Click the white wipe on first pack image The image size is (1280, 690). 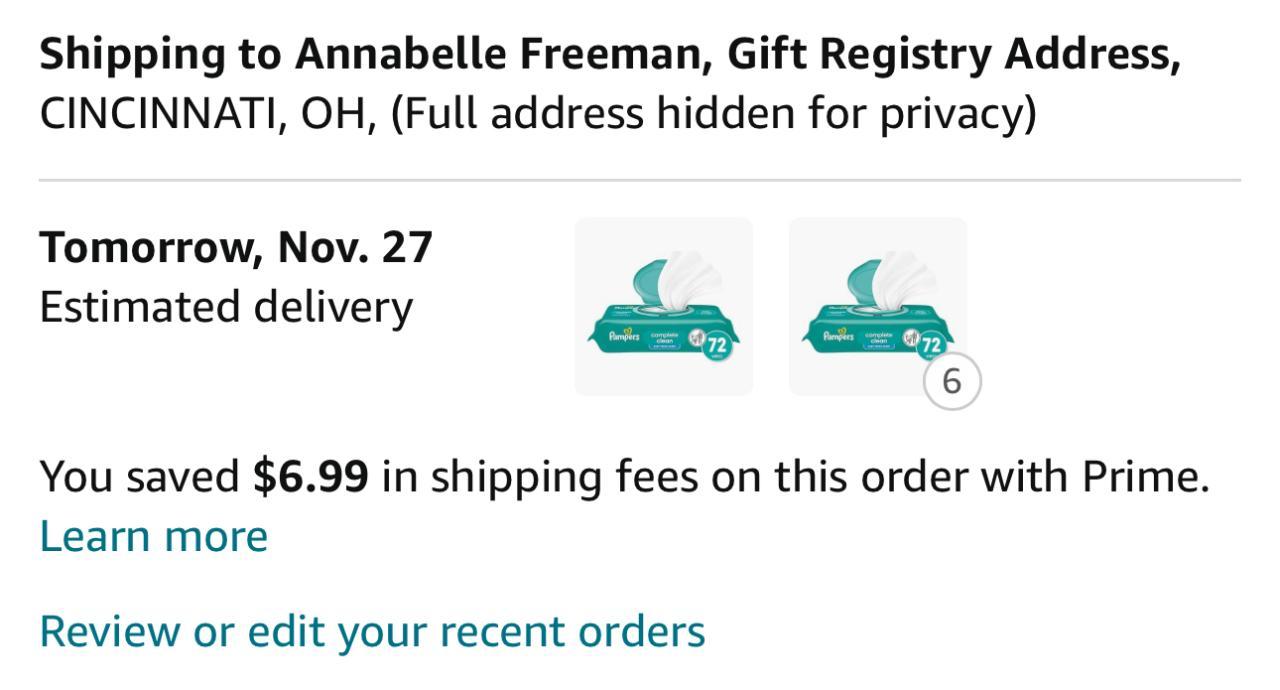pos(692,274)
